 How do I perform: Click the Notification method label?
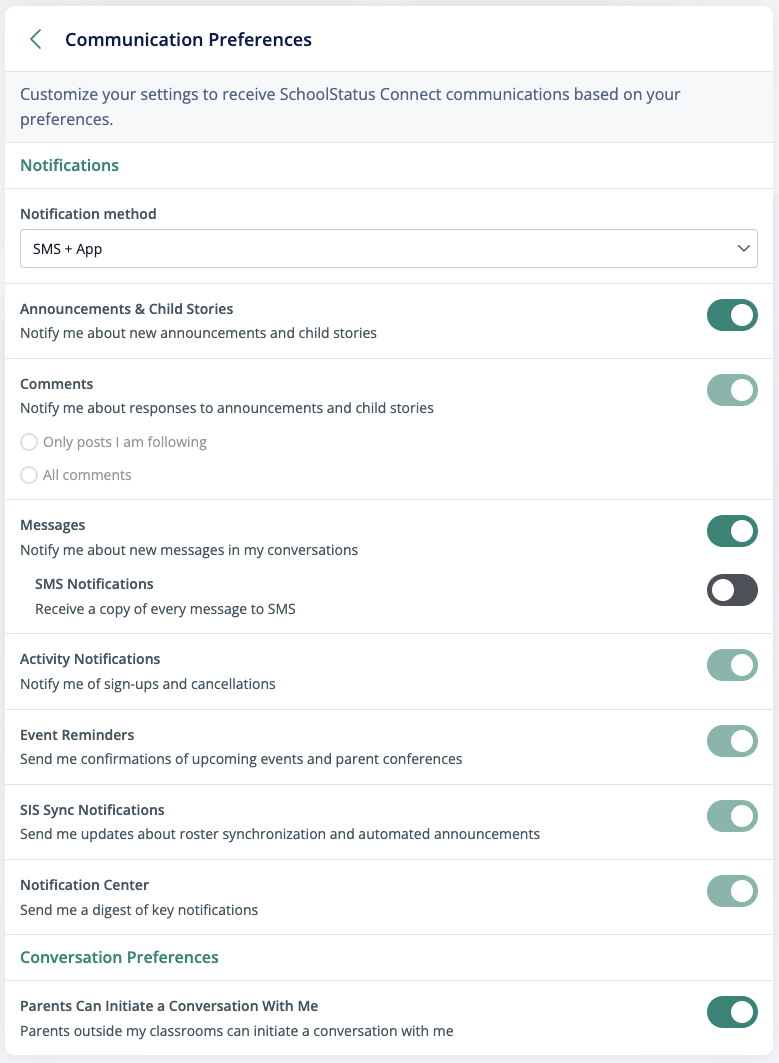(88, 214)
